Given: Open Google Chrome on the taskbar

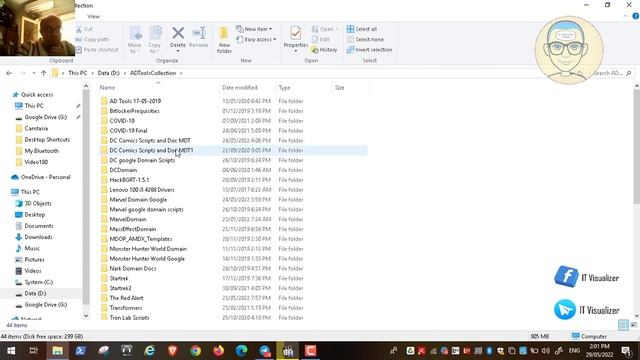Looking at the screenshot, I should click(196, 351).
